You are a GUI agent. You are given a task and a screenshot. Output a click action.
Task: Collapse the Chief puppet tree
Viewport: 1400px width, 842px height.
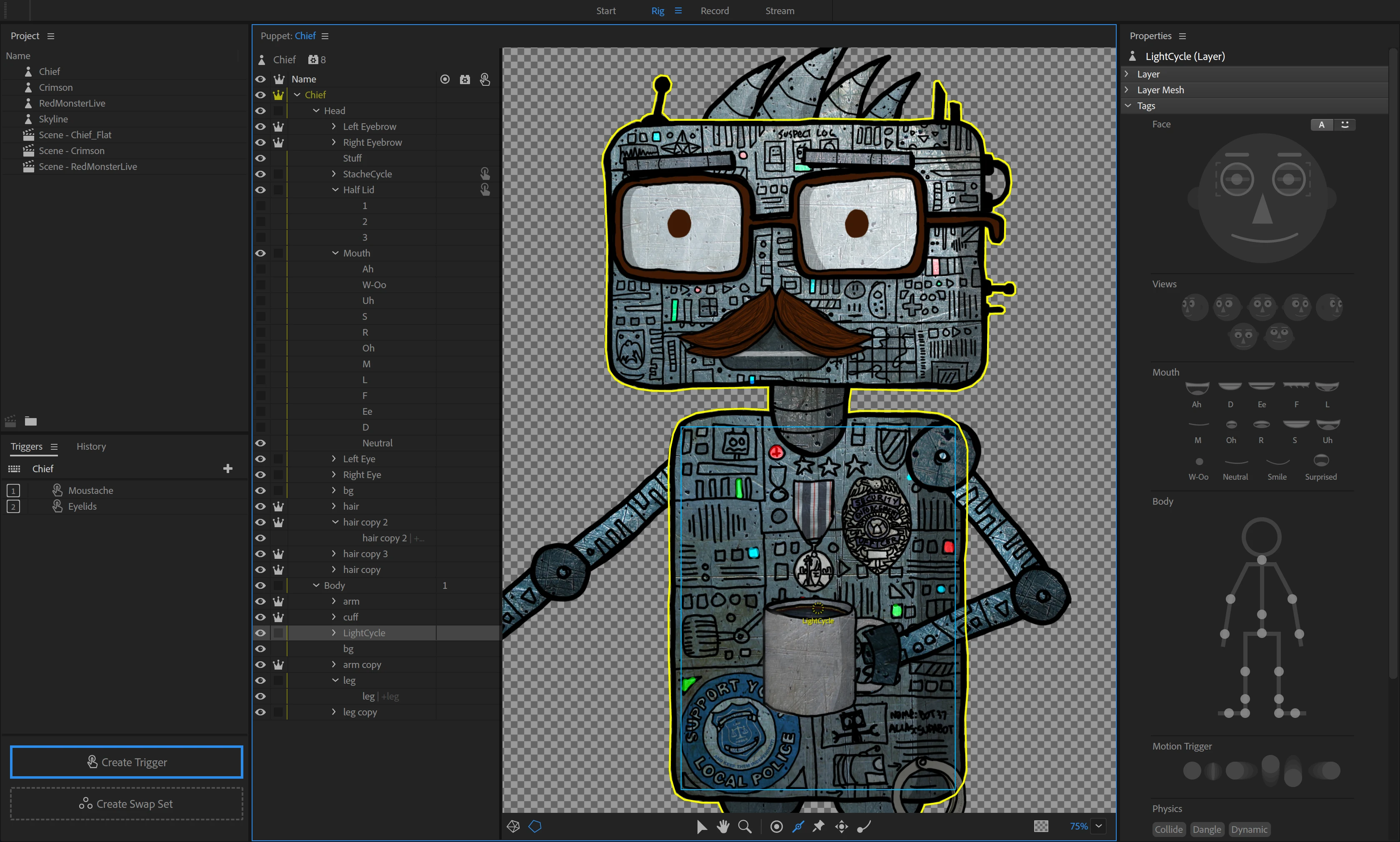[x=297, y=94]
